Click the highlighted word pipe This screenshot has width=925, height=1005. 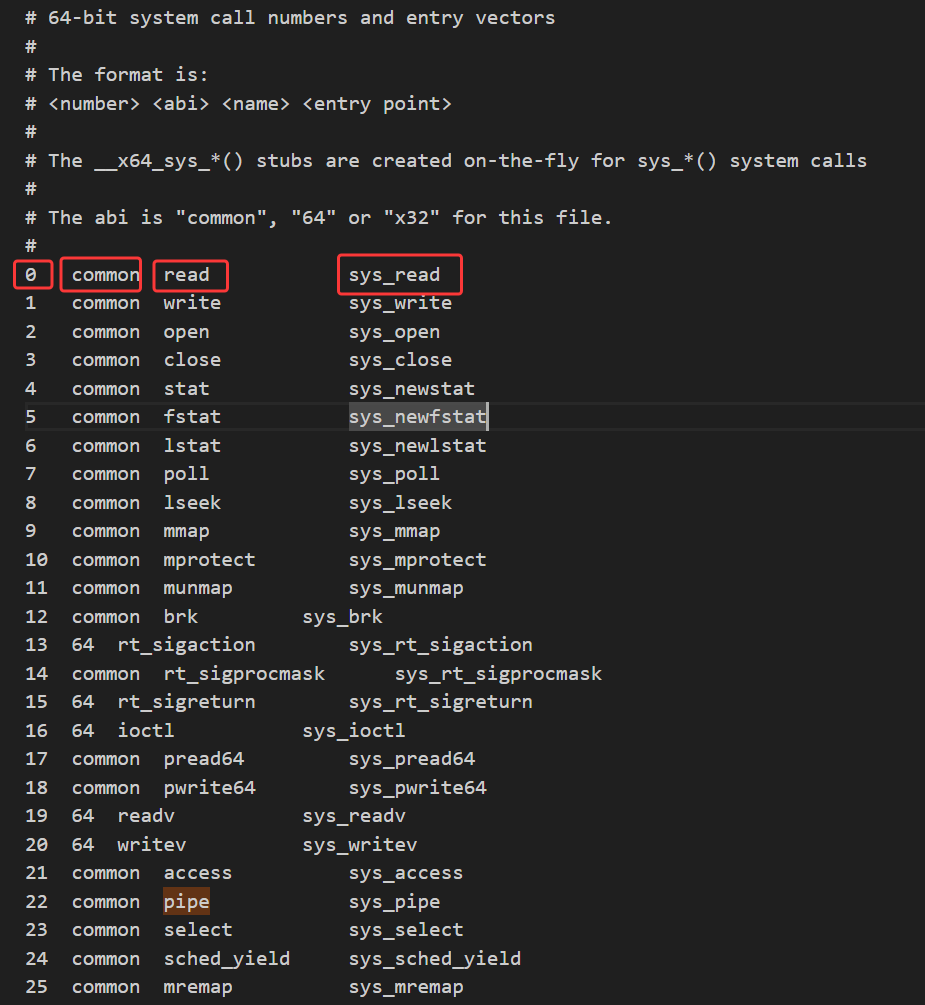pyautogui.click(x=187, y=902)
